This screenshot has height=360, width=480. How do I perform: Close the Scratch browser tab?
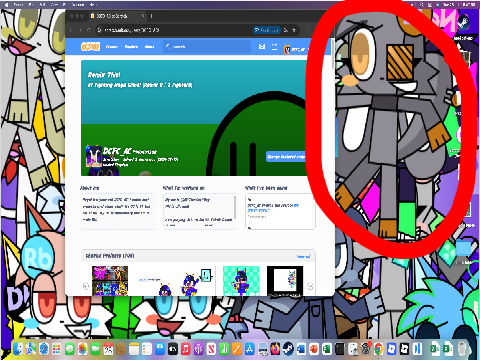[143, 16]
